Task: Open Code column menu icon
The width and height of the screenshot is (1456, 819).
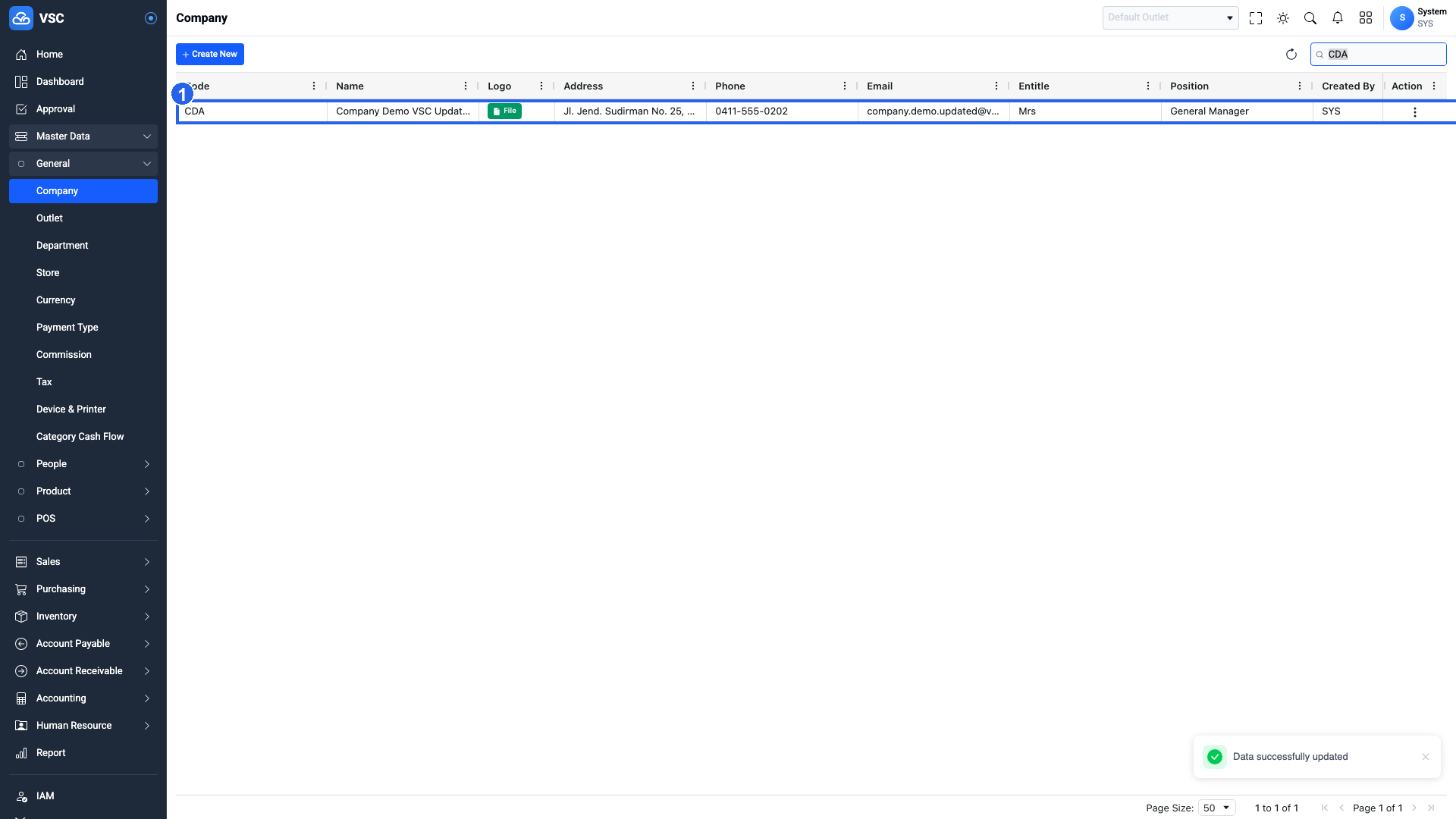Action: [314, 86]
